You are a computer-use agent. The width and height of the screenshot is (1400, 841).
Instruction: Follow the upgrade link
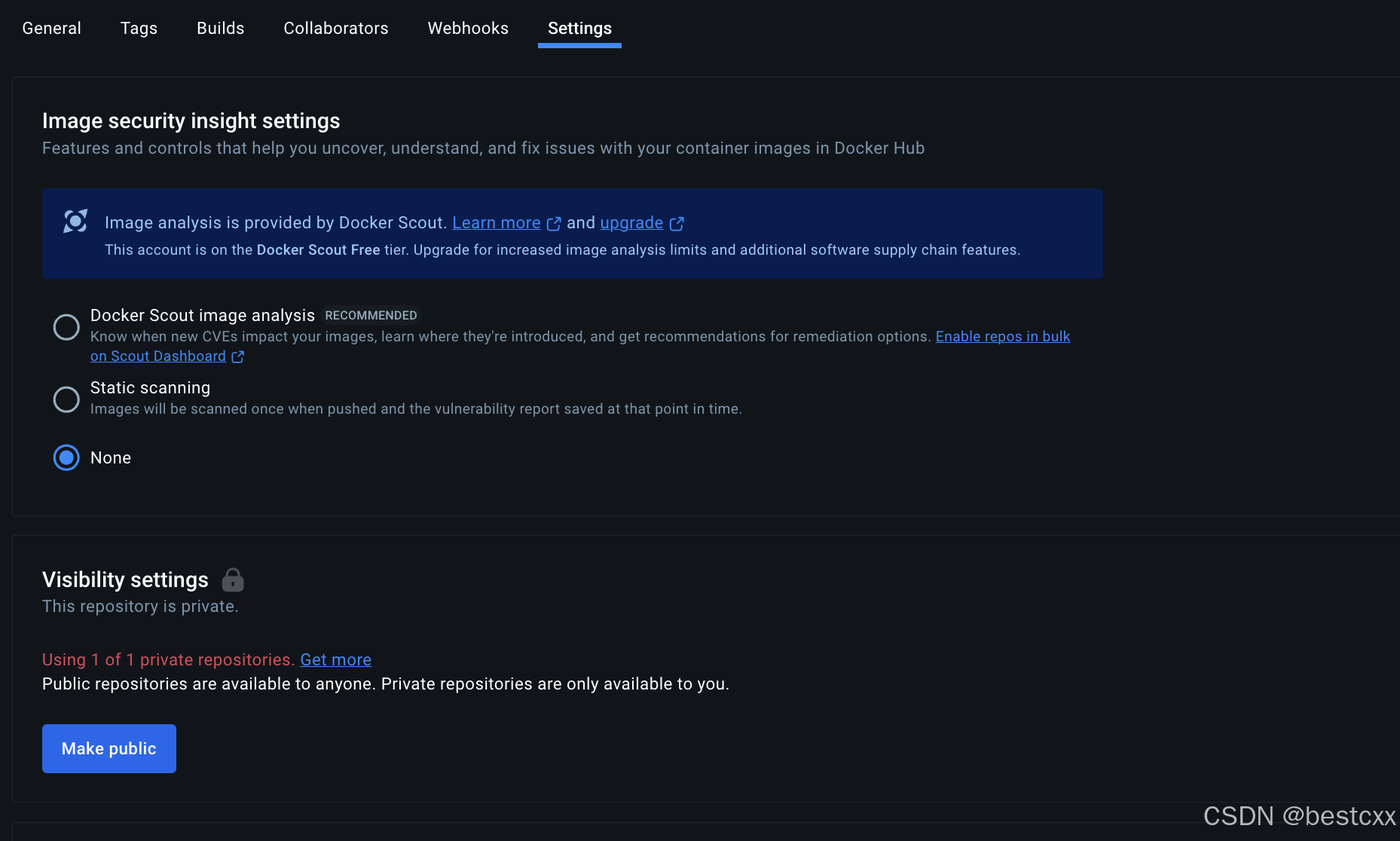pos(631,223)
